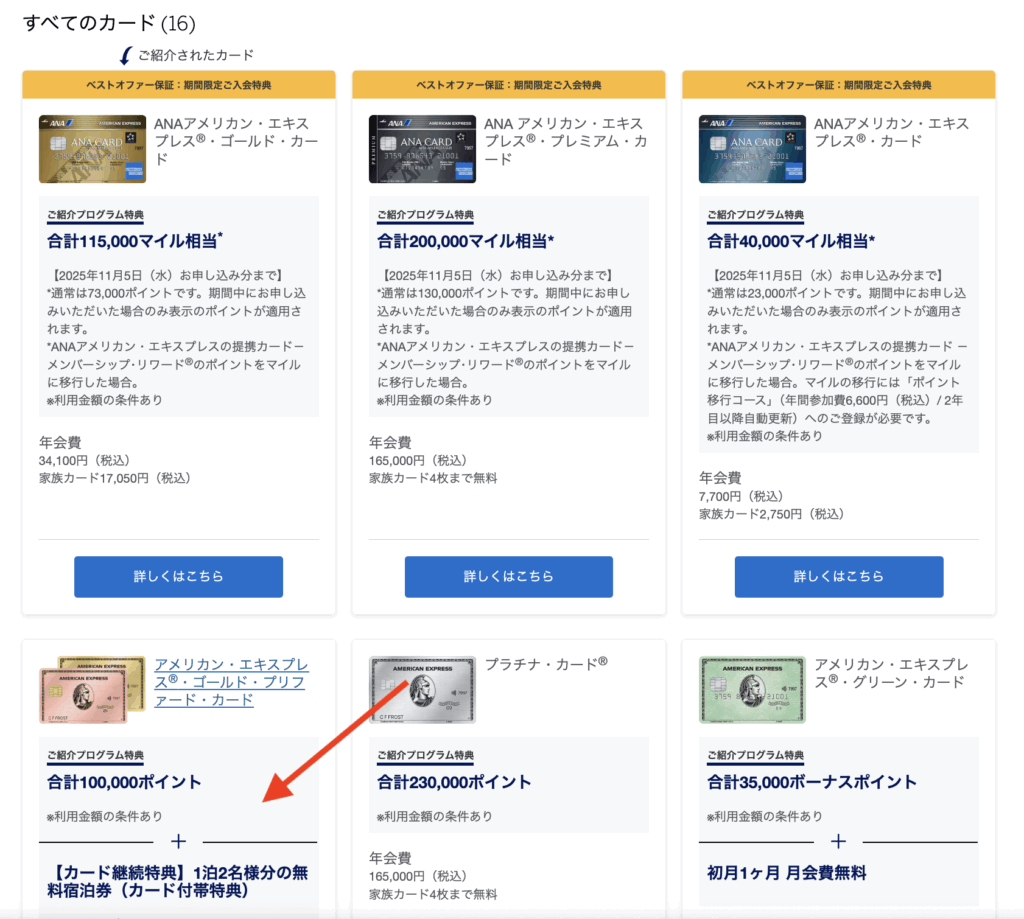Click the blue ANA American Express card image

point(752,149)
